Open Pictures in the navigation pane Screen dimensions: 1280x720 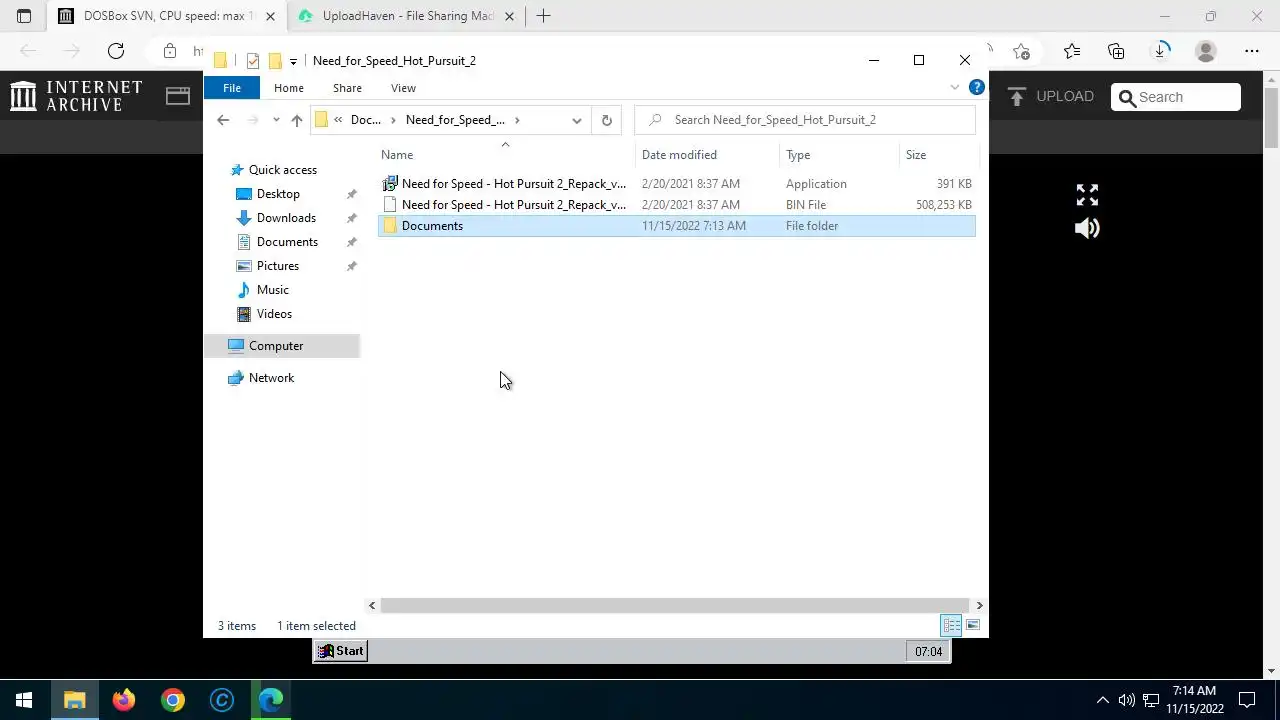(x=277, y=266)
